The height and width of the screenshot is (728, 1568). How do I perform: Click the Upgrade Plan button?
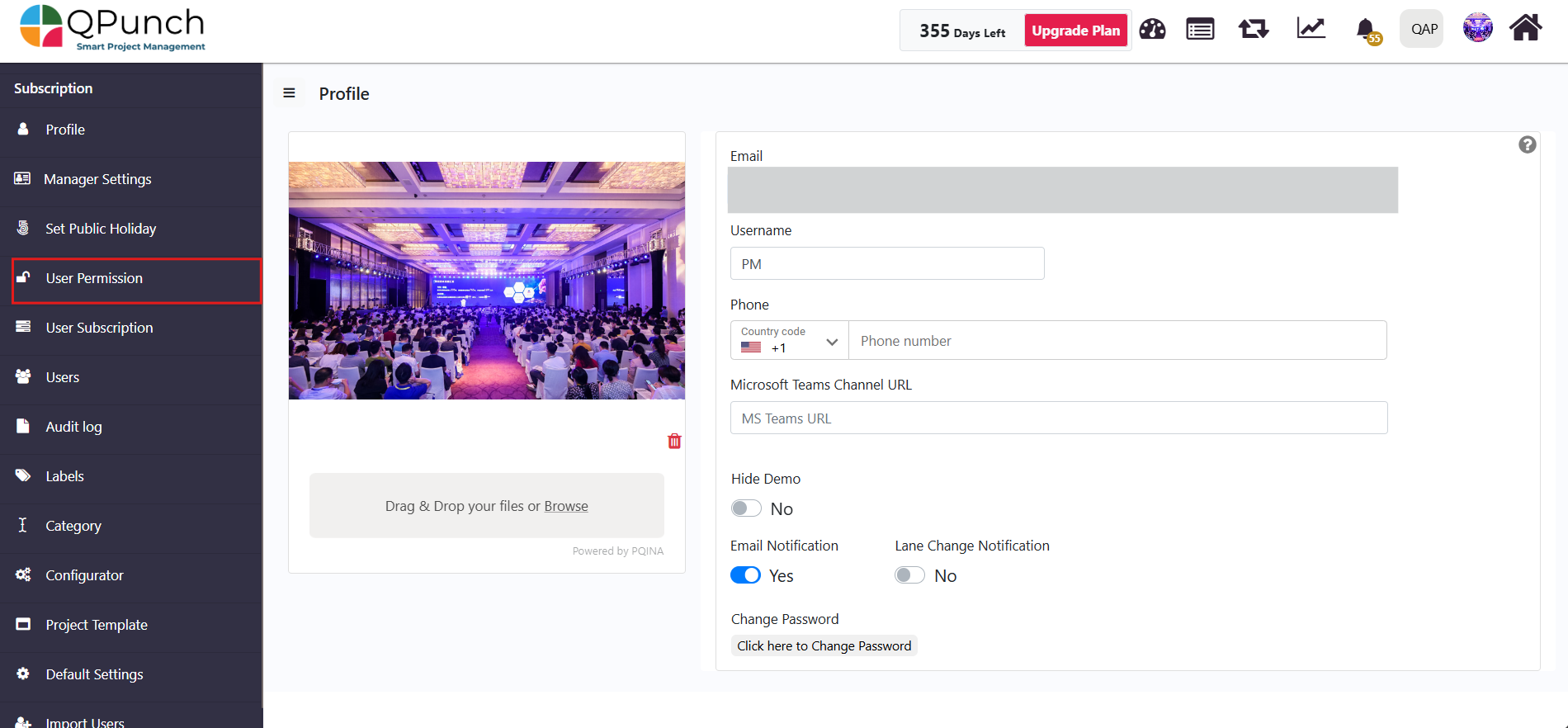[1075, 31]
